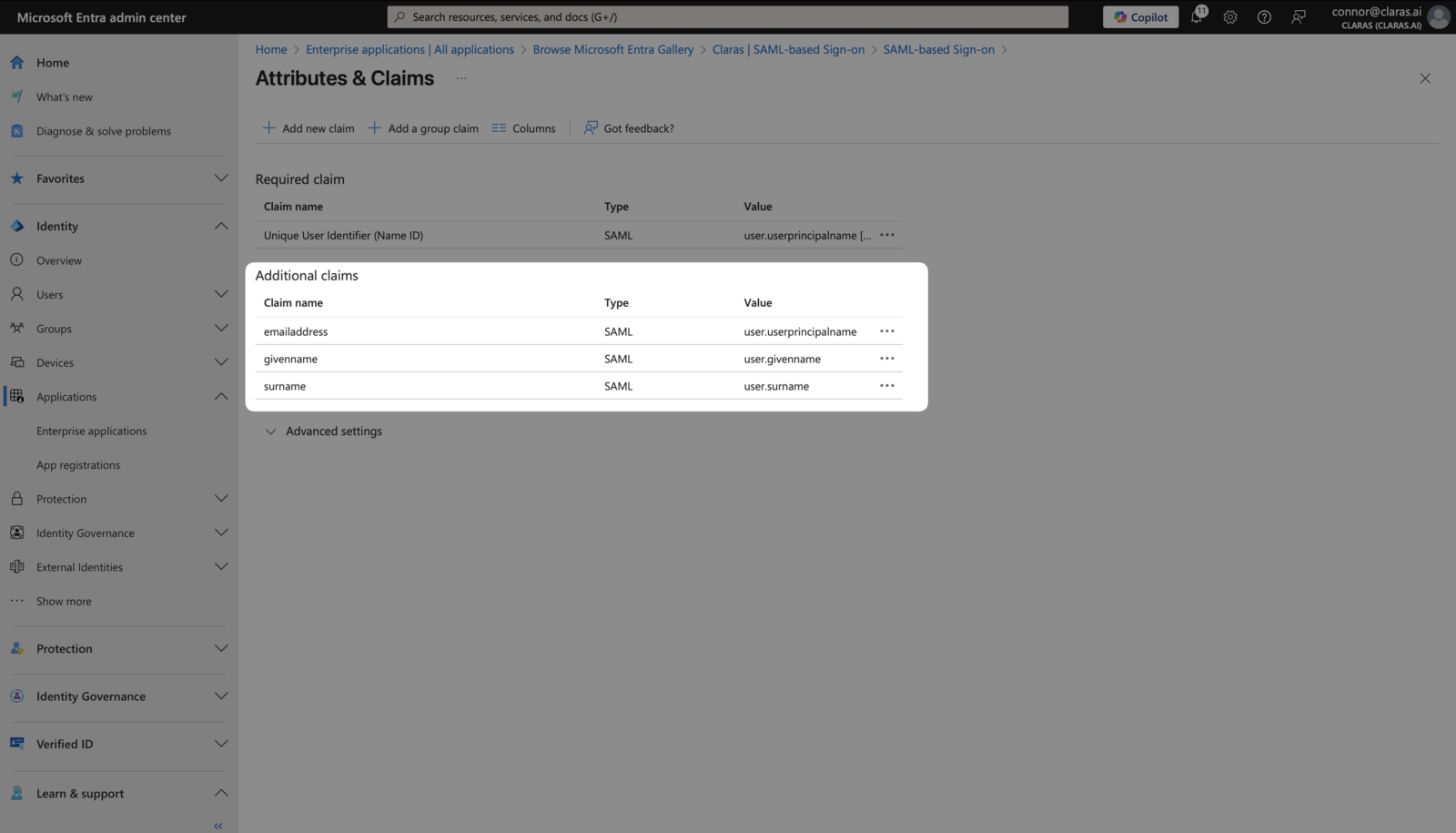Expand Advanced settings section

[x=323, y=432]
